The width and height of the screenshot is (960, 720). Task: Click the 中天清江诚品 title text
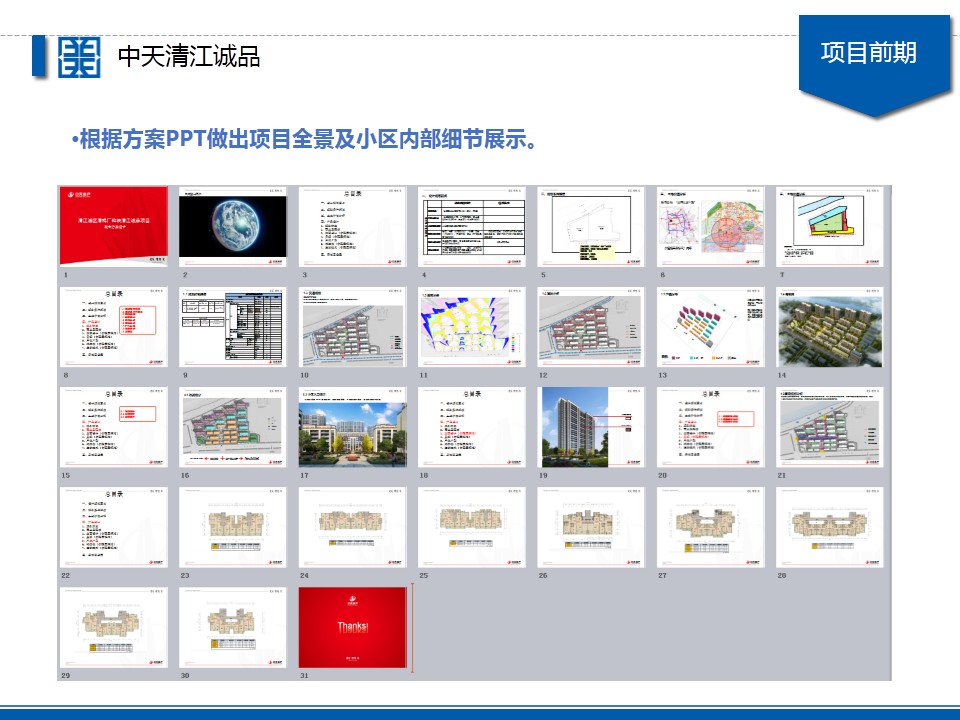[189, 57]
